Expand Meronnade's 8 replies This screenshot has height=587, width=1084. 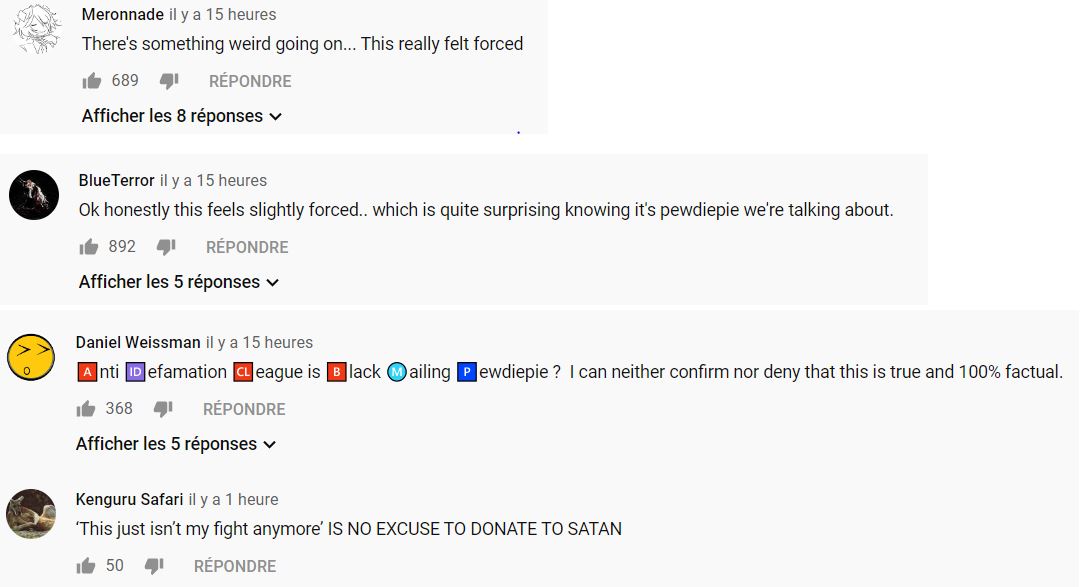coord(182,116)
